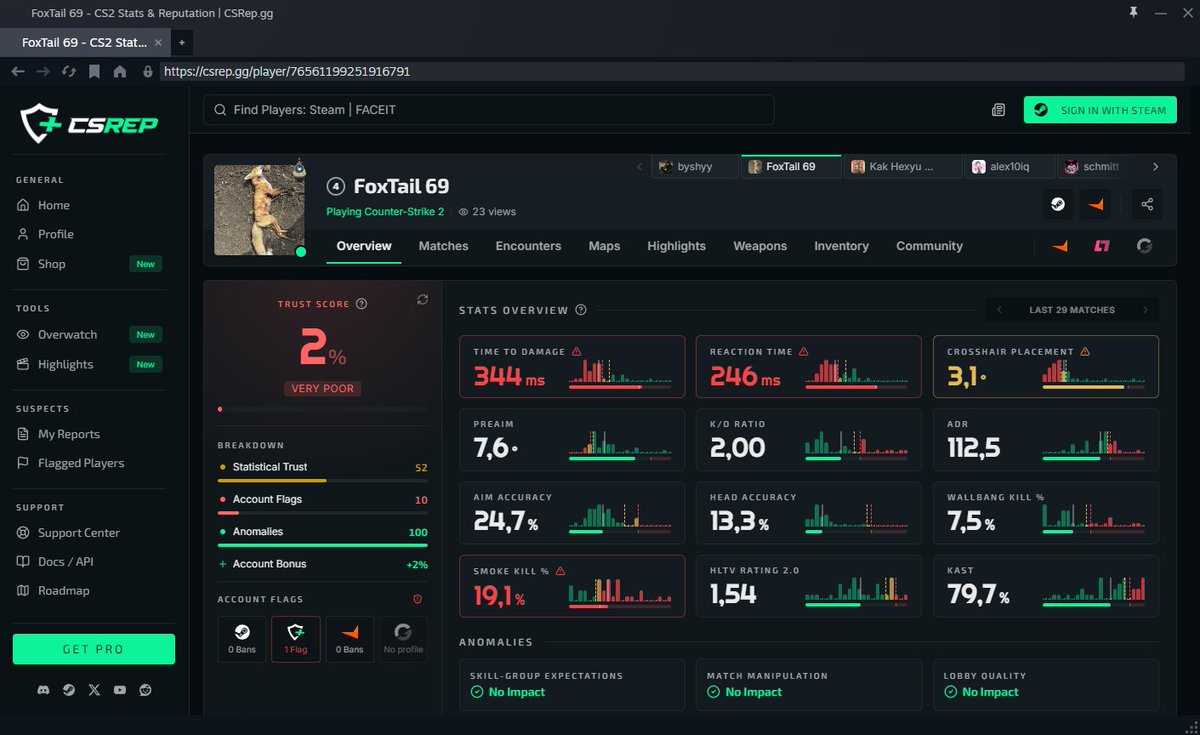The width and height of the screenshot is (1200, 735).
Task: Click Reaction Time warning triangle
Action: pyautogui.click(x=804, y=352)
